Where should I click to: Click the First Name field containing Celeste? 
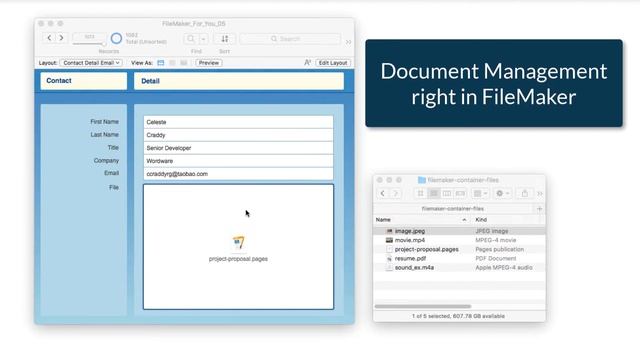tap(238, 122)
